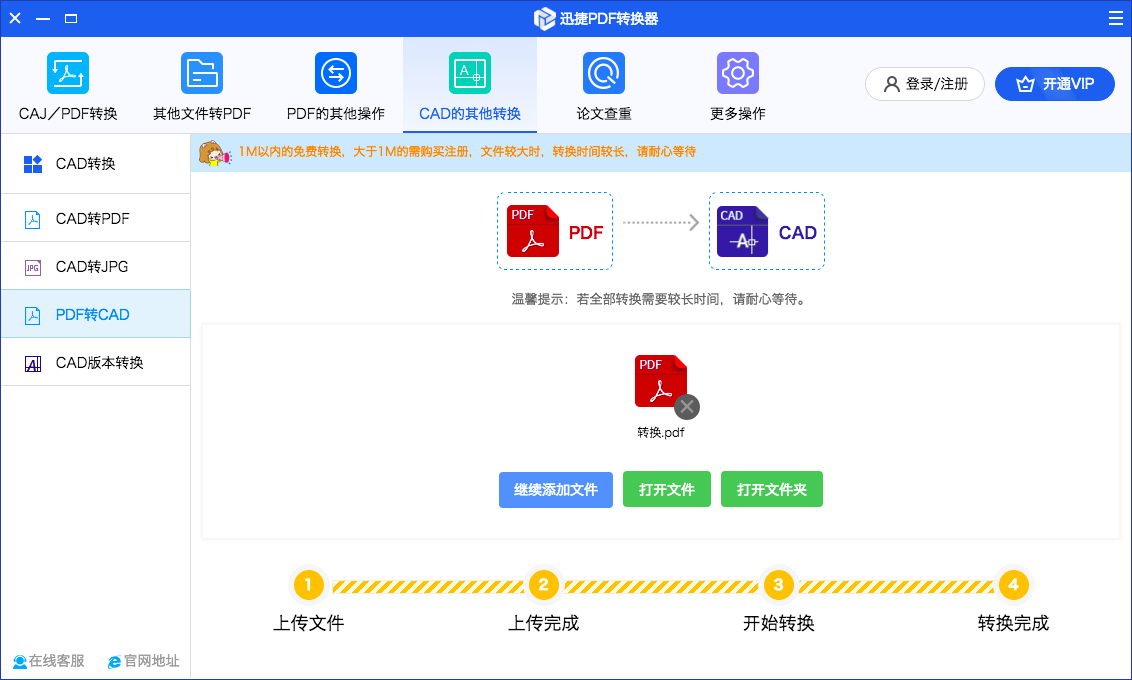Open the CAJ/PDF转换 toolbar icon
This screenshot has height=680, width=1132.
tap(68, 73)
